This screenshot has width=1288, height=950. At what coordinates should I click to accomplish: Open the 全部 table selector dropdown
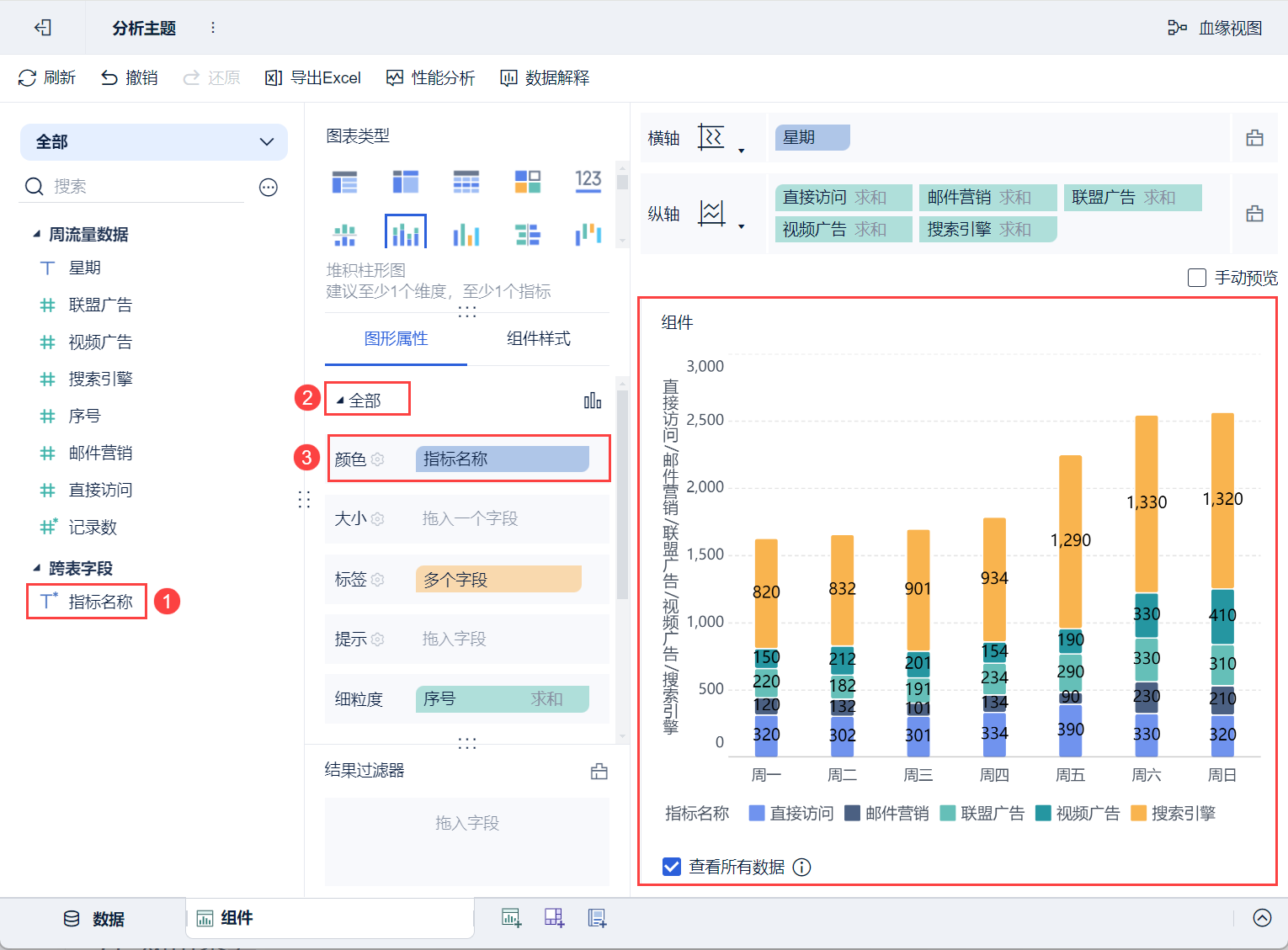[x=154, y=142]
